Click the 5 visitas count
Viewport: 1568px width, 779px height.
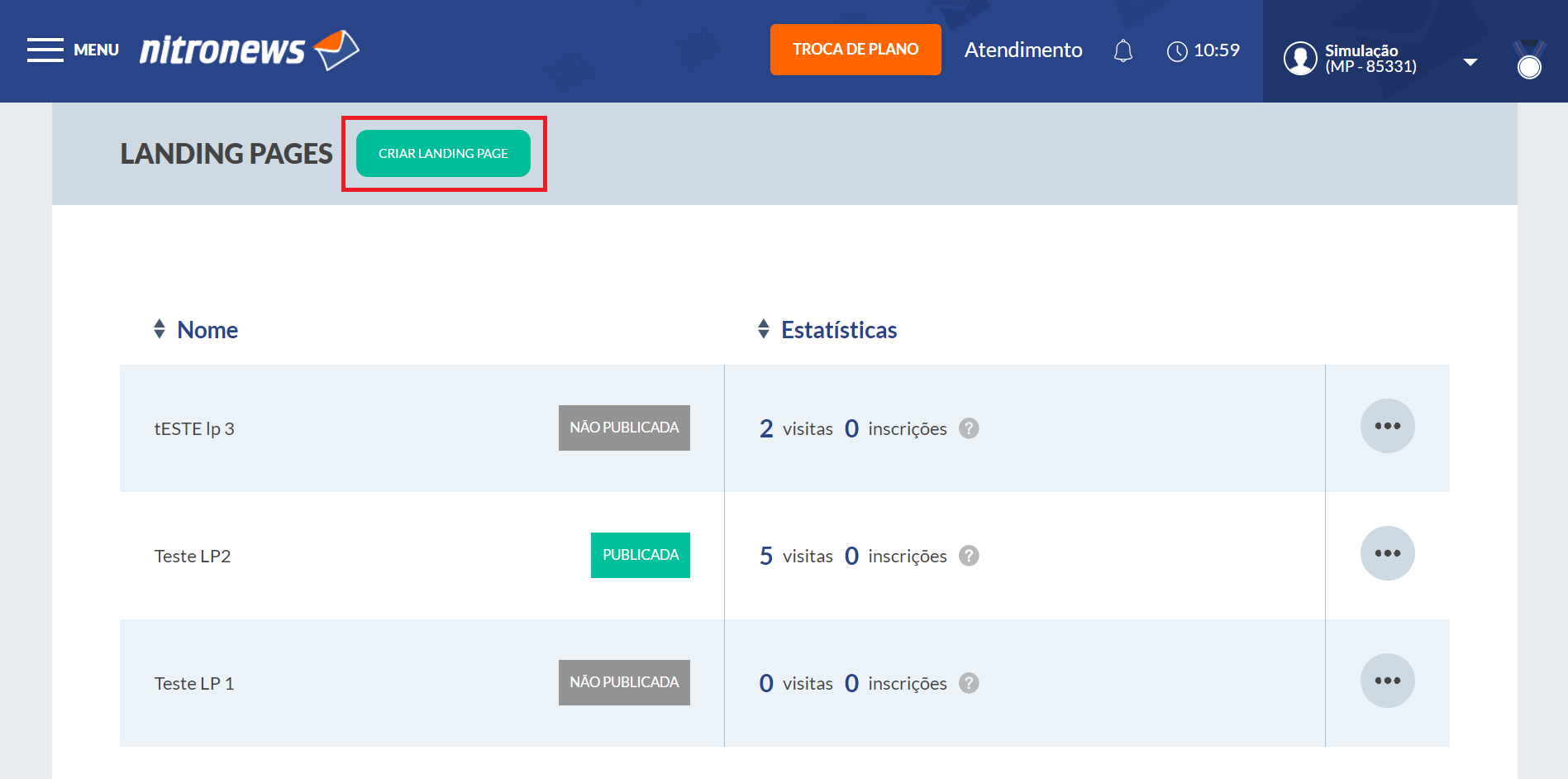pos(796,556)
